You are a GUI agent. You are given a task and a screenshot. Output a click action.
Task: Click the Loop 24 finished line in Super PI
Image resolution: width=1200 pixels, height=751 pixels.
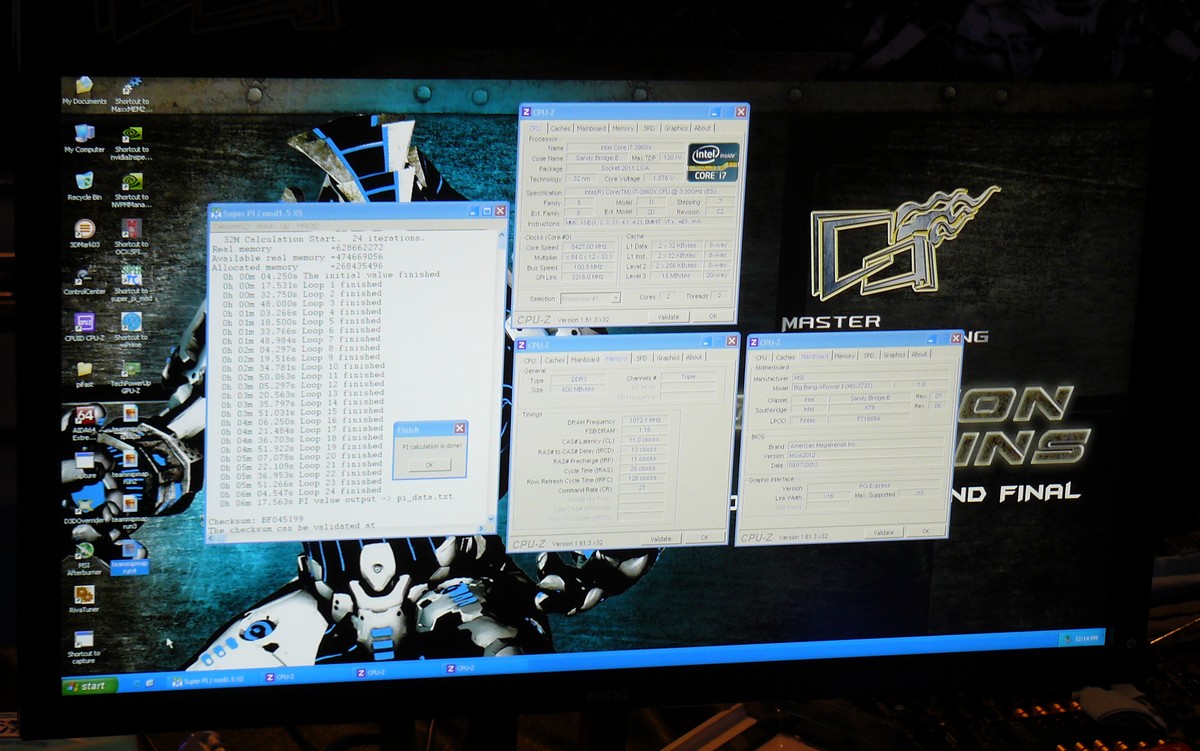coord(302,492)
